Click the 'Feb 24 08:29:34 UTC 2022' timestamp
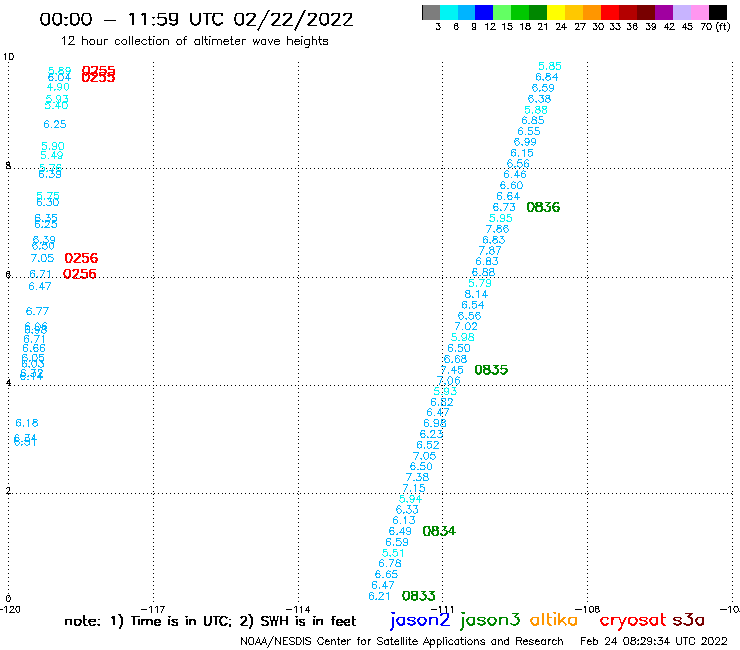Image resolution: width=740 pixels, height=650 pixels. click(654, 641)
